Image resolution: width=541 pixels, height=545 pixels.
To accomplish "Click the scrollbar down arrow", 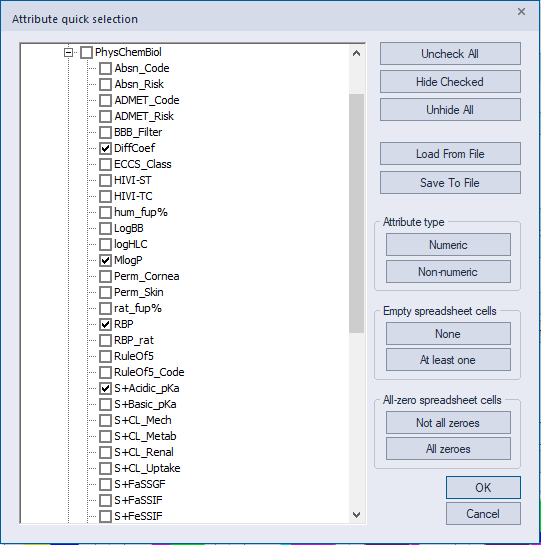I will tap(356, 514).
